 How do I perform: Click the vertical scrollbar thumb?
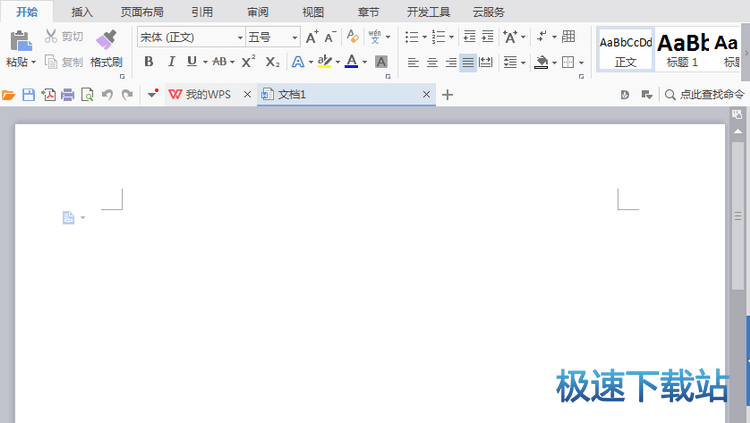pyautogui.click(x=738, y=216)
